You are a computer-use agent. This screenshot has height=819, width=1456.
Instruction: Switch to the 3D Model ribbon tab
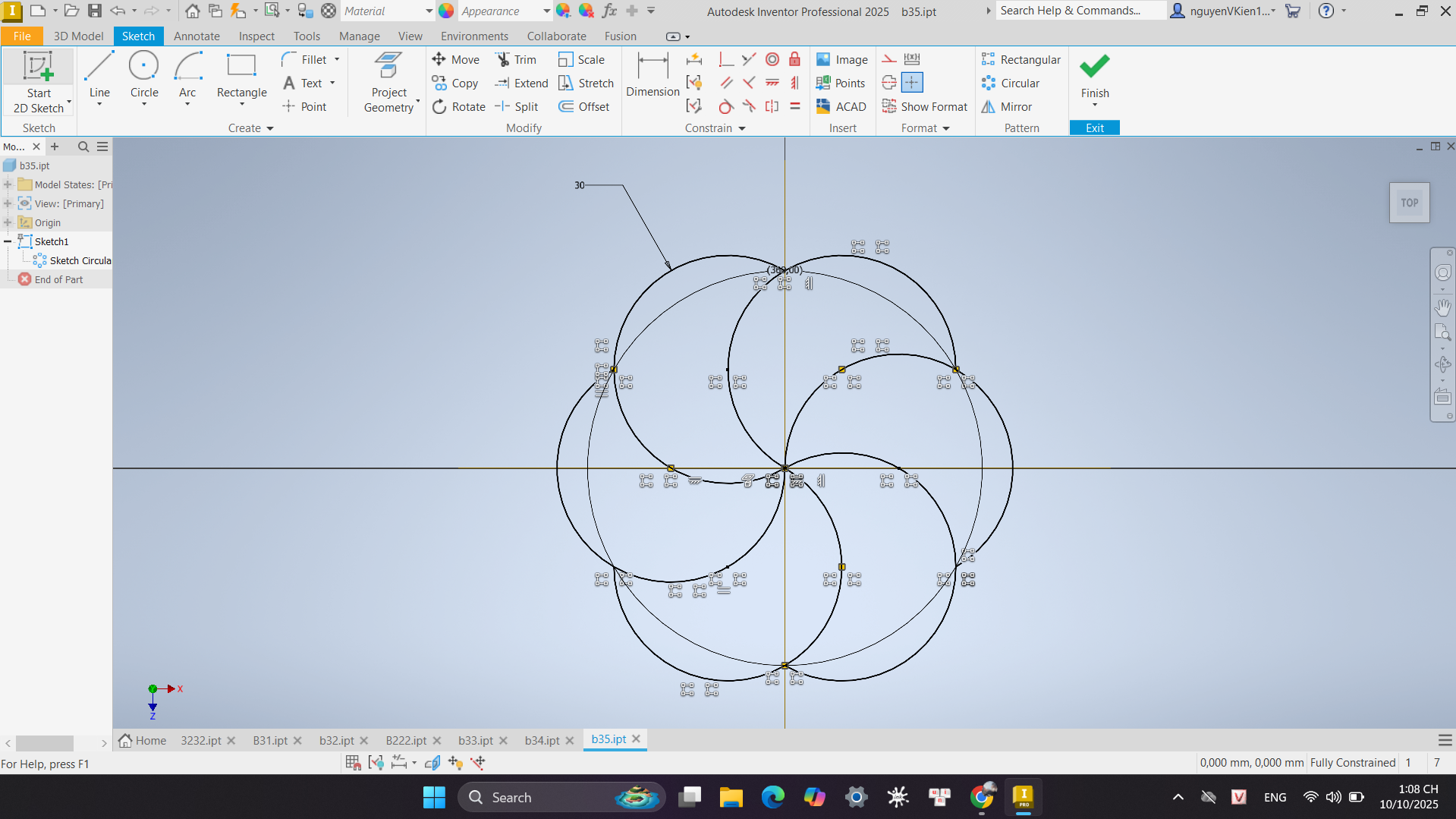(x=78, y=36)
